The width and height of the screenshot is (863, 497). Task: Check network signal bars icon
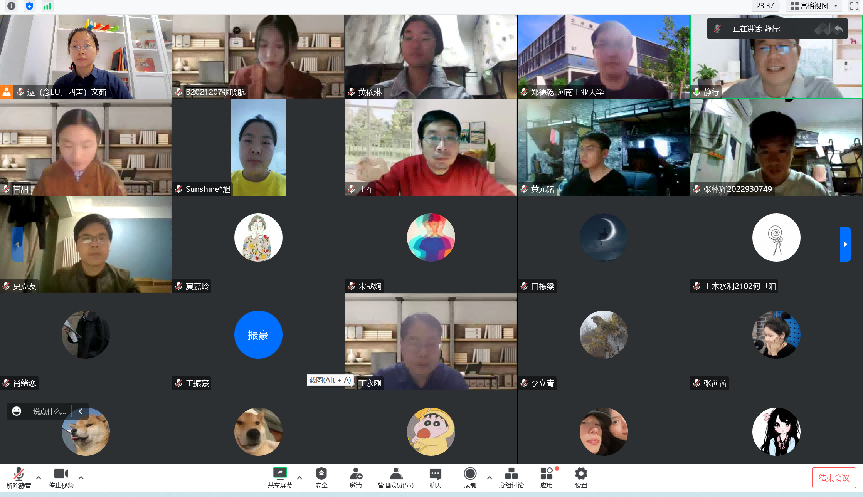coord(48,6)
